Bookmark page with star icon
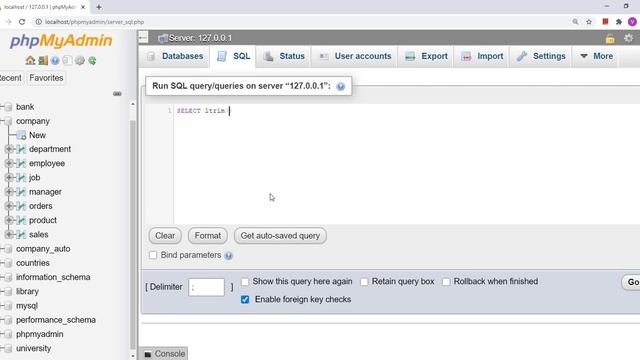This screenshot has height=360, width=640. 589,22
